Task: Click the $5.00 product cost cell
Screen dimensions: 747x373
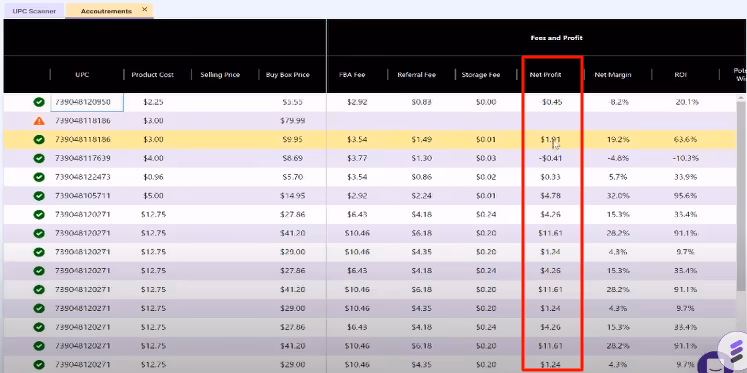Action: click(x=153, y=196)
